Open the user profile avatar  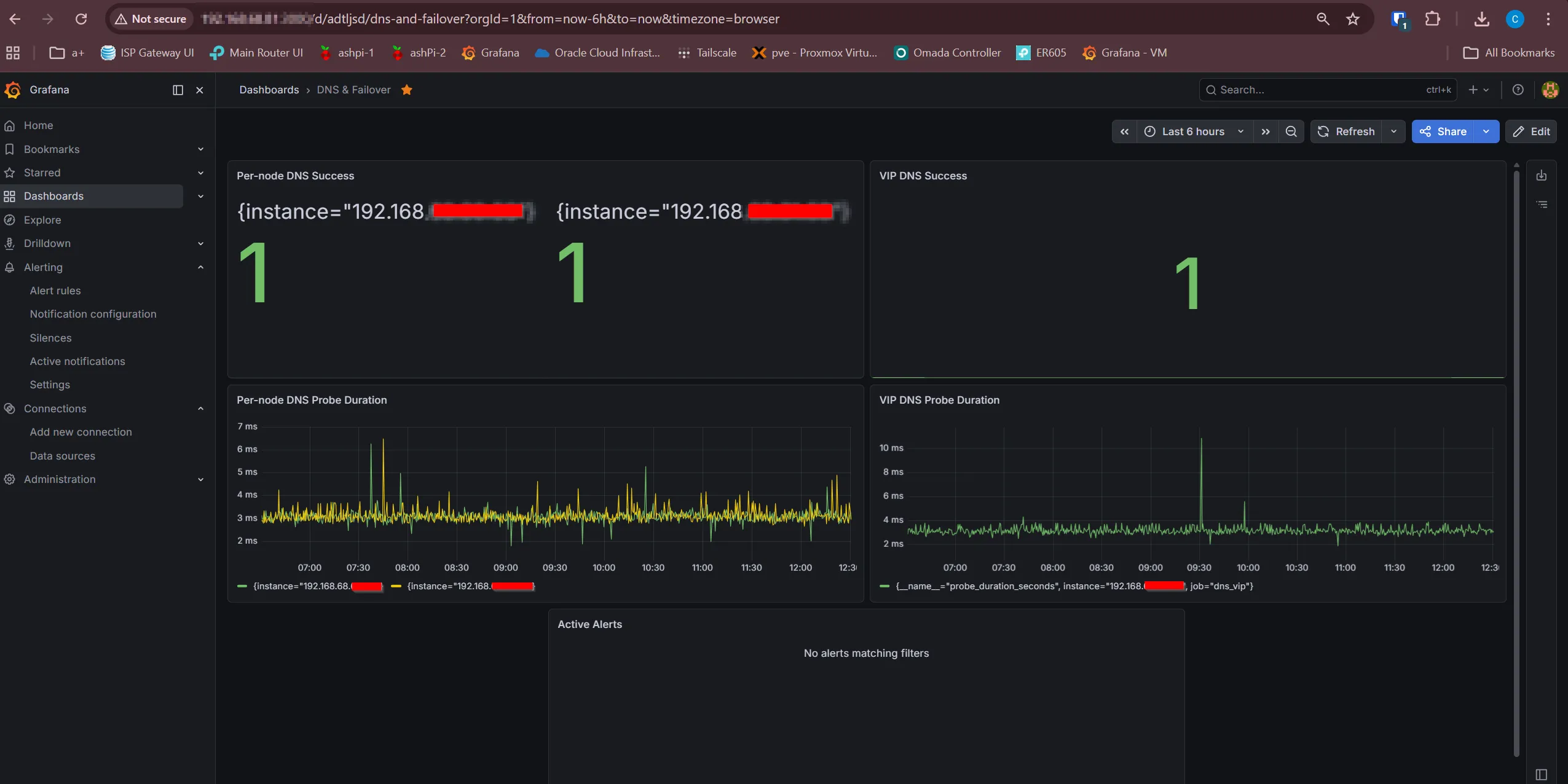1550,90
